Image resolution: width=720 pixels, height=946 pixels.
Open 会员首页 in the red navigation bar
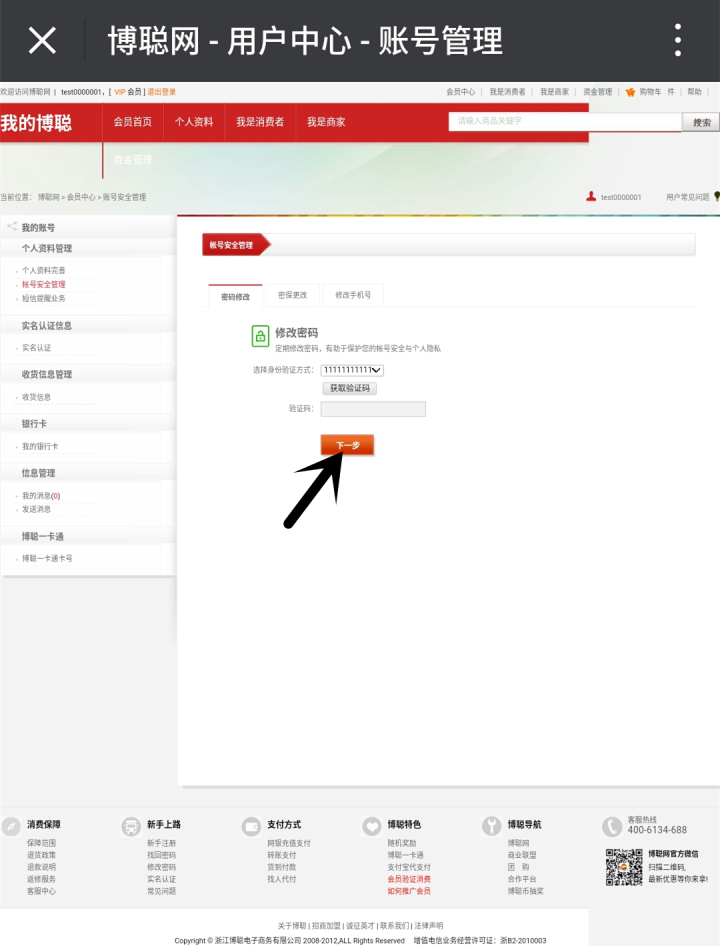[x=133, y=122]
